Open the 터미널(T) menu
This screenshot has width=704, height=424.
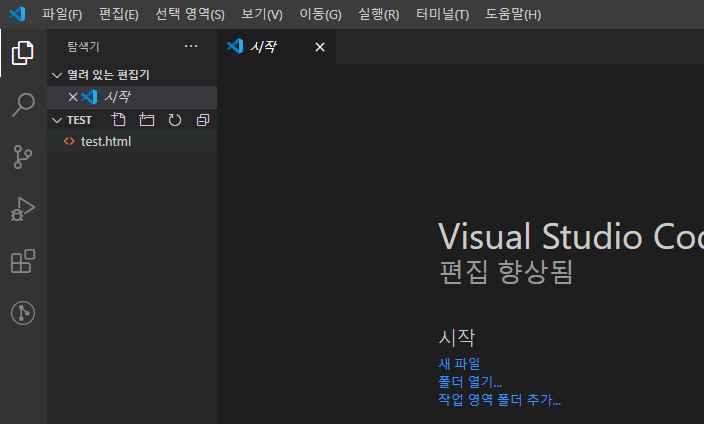[442, 14]
